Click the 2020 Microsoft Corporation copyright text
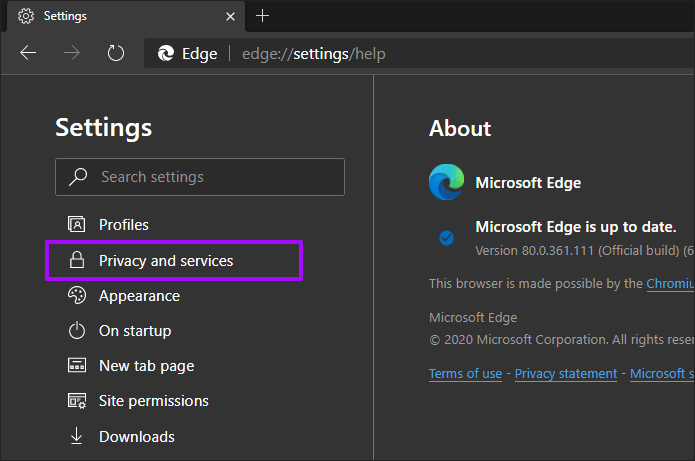 [x=561, y=340]
